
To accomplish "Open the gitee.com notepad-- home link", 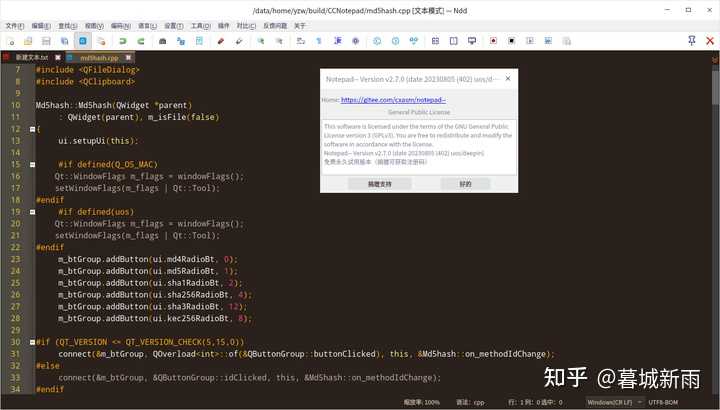I will pos(393,100).
